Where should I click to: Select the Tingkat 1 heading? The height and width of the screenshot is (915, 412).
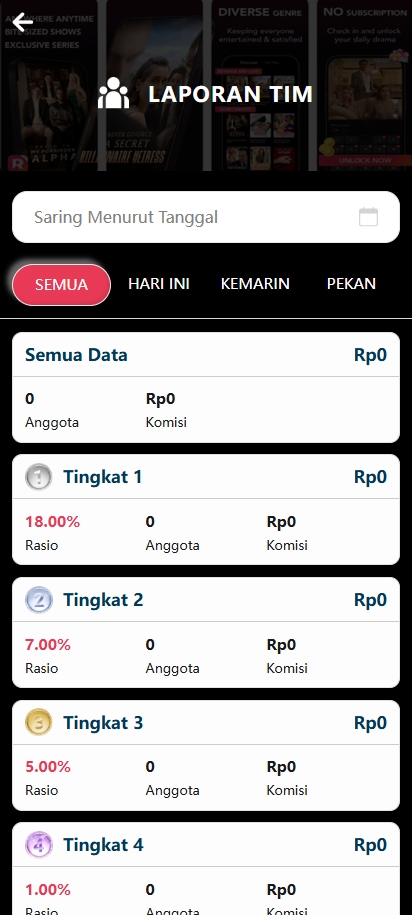[103, 477]
